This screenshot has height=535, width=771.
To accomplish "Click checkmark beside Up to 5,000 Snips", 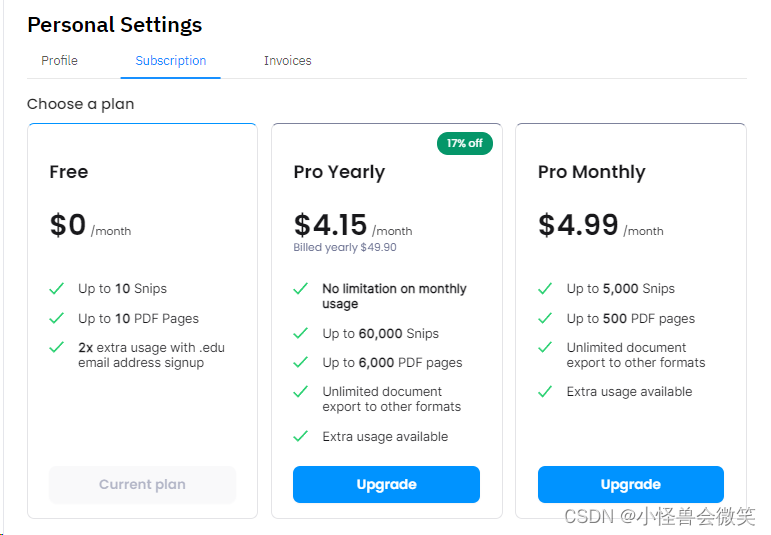I will coord(545,289).
